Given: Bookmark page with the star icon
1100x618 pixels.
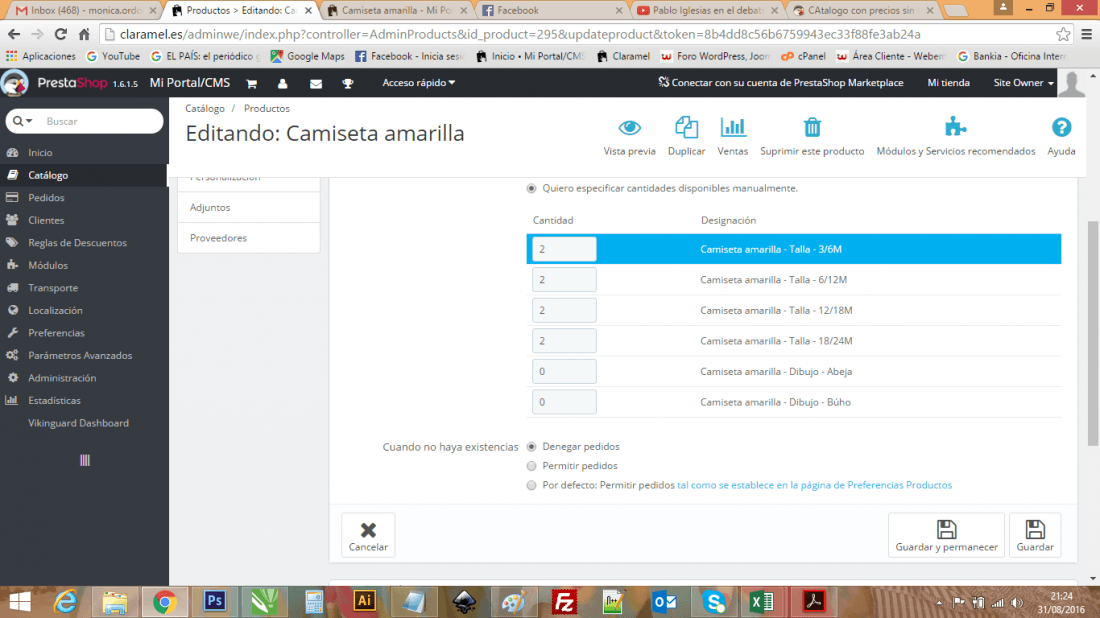Looking at the screenshot, I should click(x=1063, y=34).
